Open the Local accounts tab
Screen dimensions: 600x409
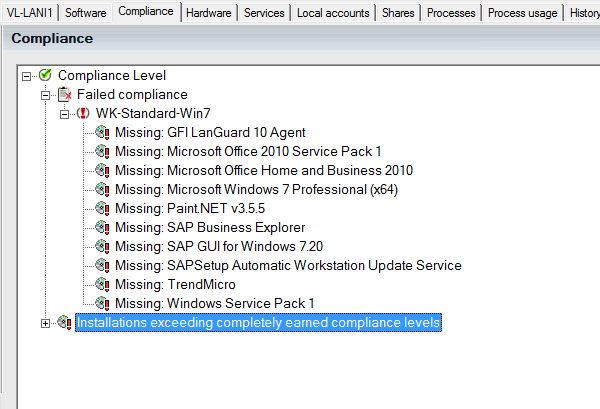335,12
